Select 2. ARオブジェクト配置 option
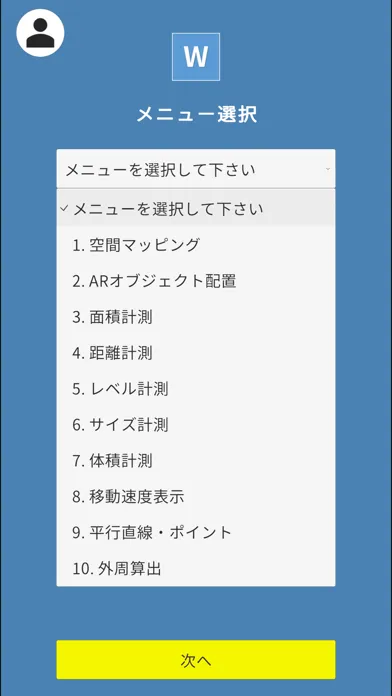Screen dimensions: 392x696 pos(196,281)
